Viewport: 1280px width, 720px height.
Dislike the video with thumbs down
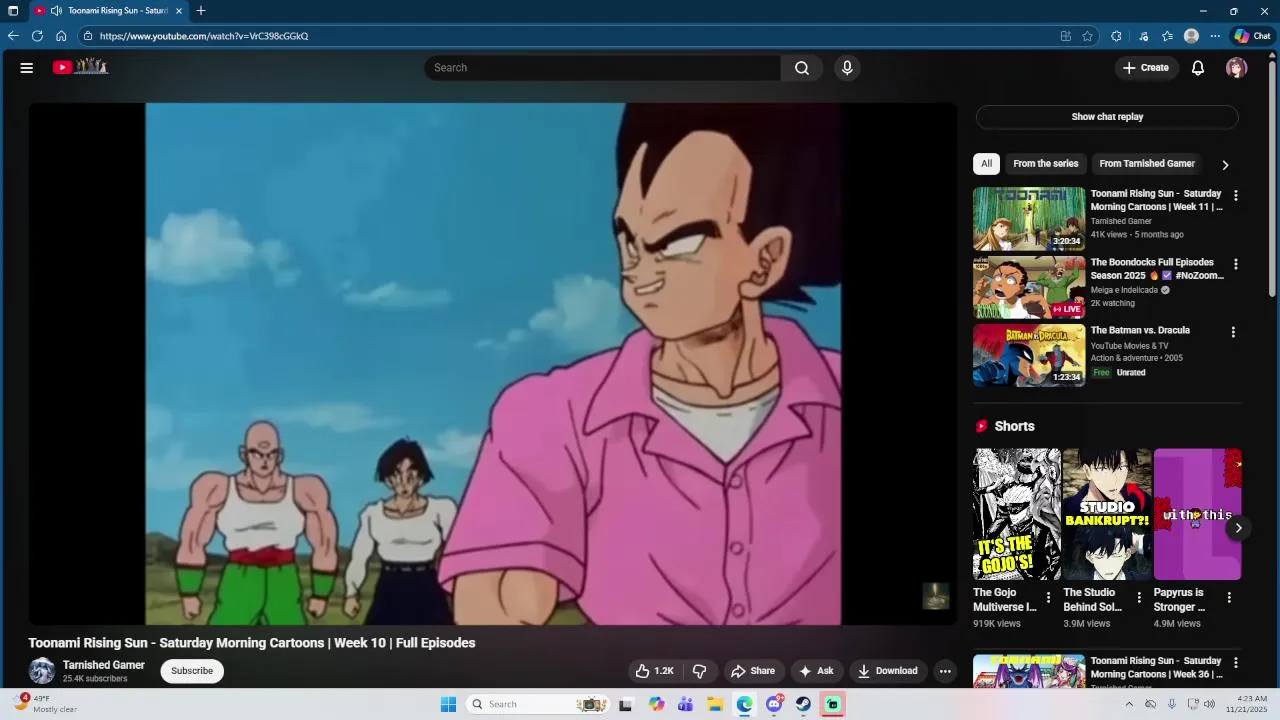pos(700,671)
